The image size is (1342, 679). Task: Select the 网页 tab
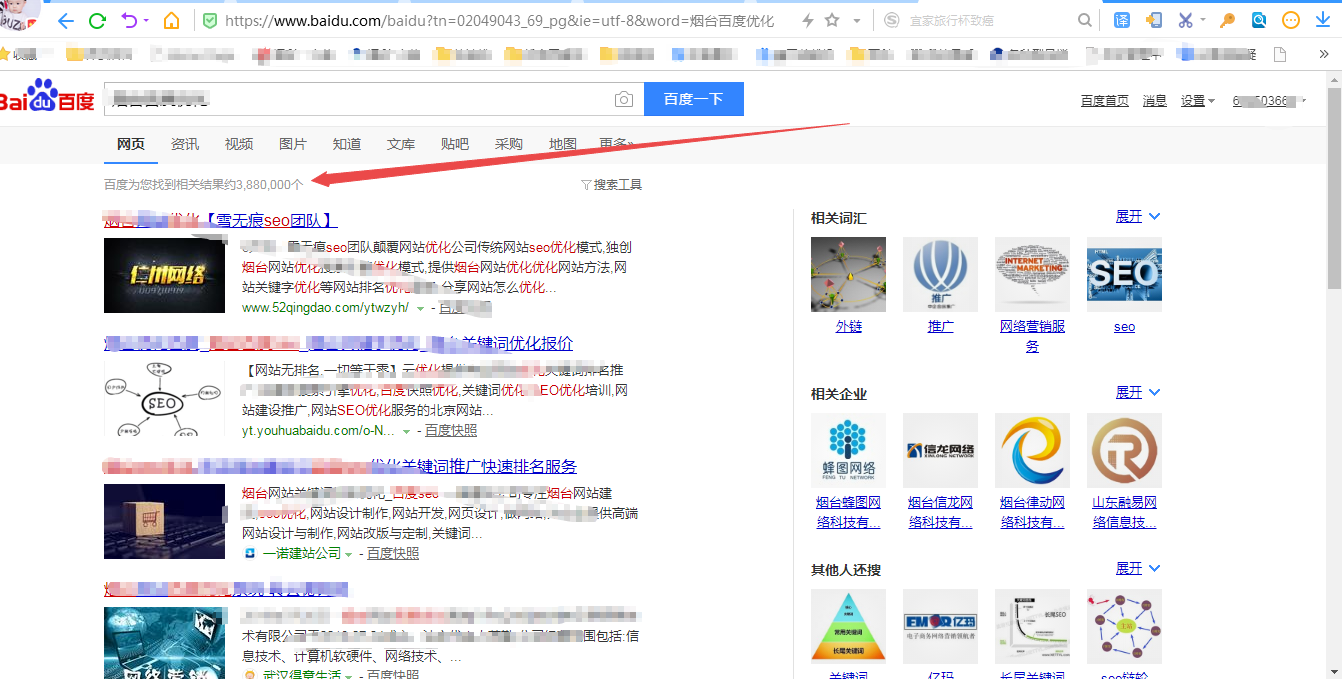click(x=131, y=144)
